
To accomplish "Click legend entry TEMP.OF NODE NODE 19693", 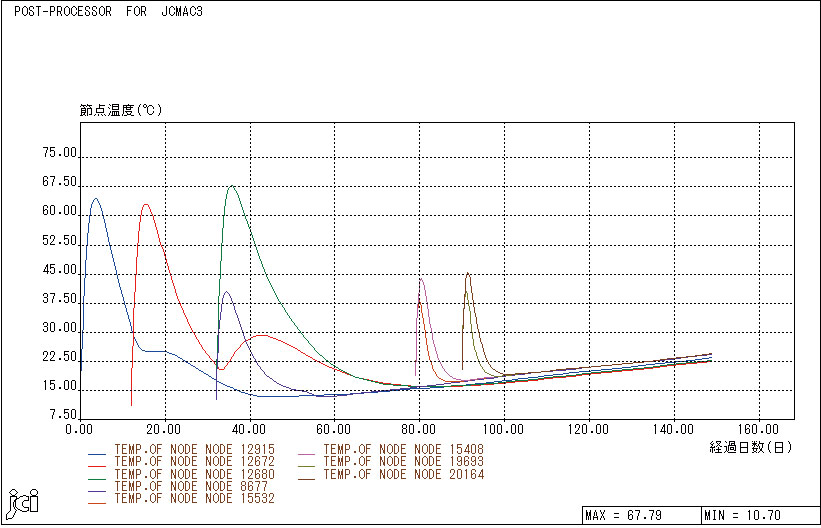I will 404,461.
